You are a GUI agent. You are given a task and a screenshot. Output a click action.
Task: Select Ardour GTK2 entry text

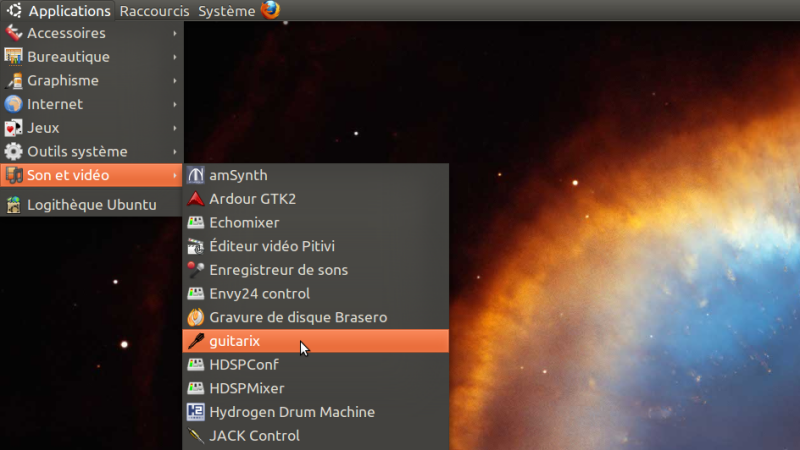tap(253, 199)
